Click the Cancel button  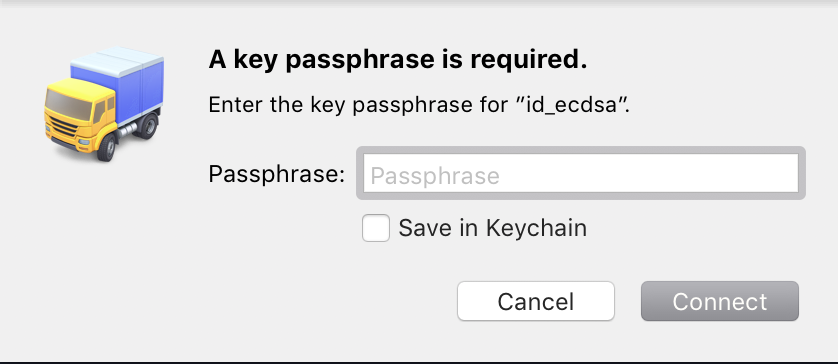(536, 301)
